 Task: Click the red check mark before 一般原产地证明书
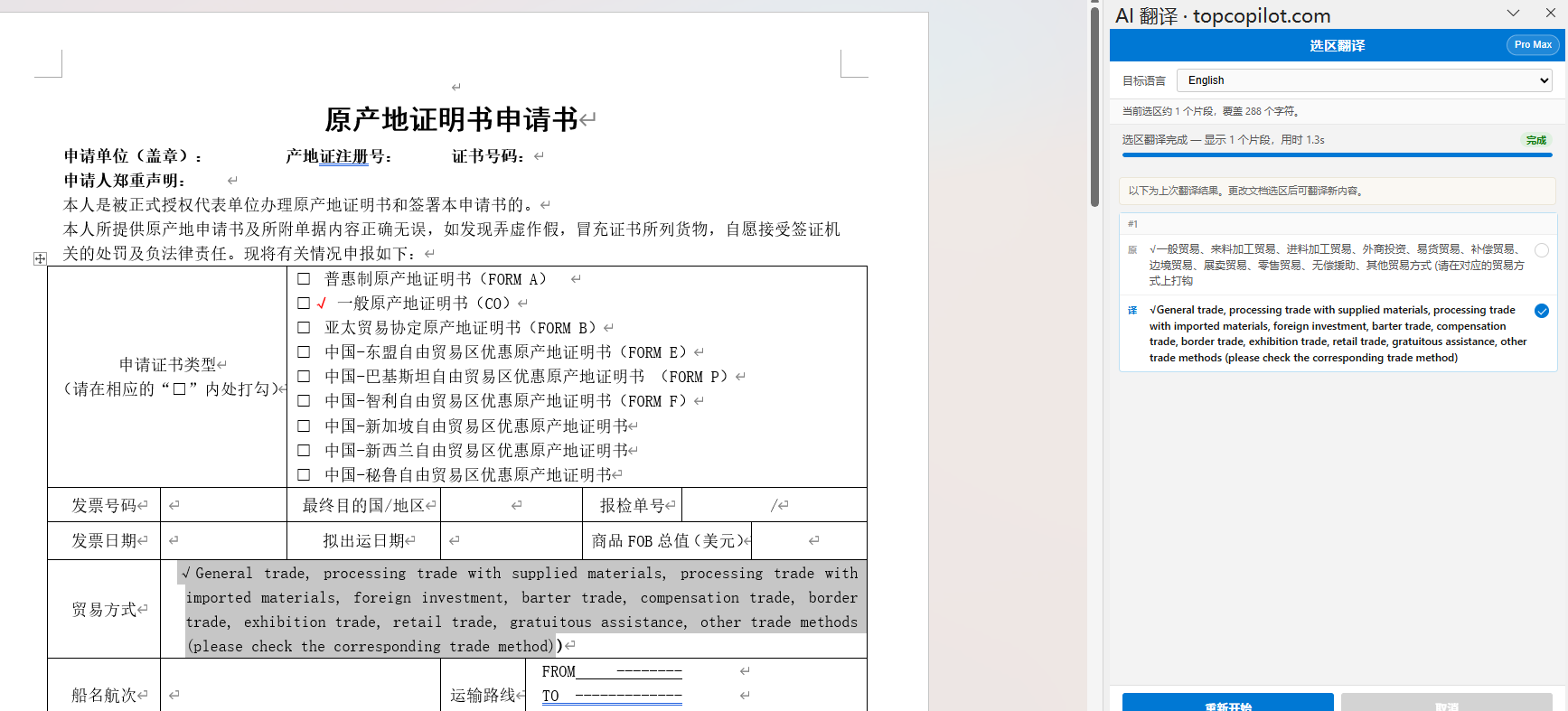(322, 304)
